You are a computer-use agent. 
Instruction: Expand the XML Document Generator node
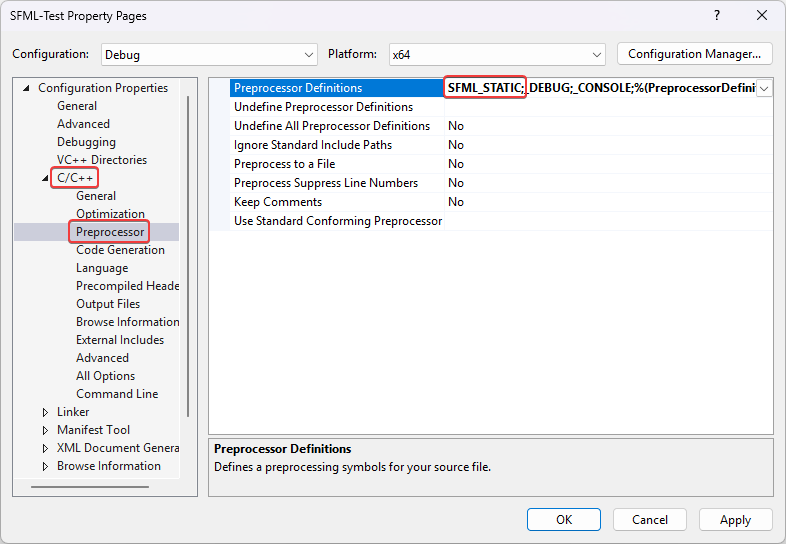pos(46,448)
